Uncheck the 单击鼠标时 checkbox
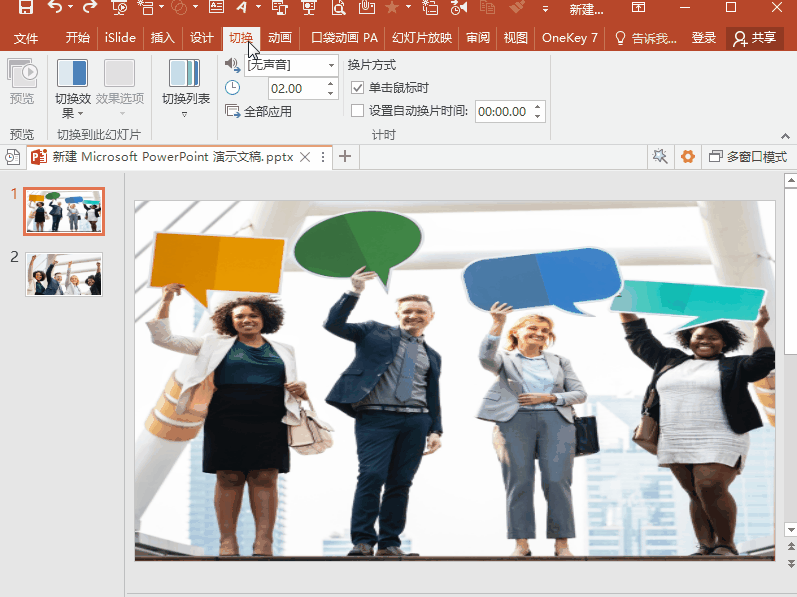Screen dimensions: 797x597 pos(357,88)
